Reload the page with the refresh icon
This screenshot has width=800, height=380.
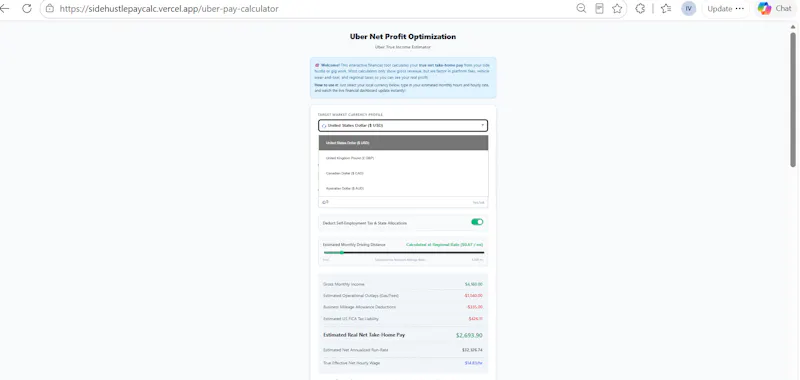click(27, 9)
